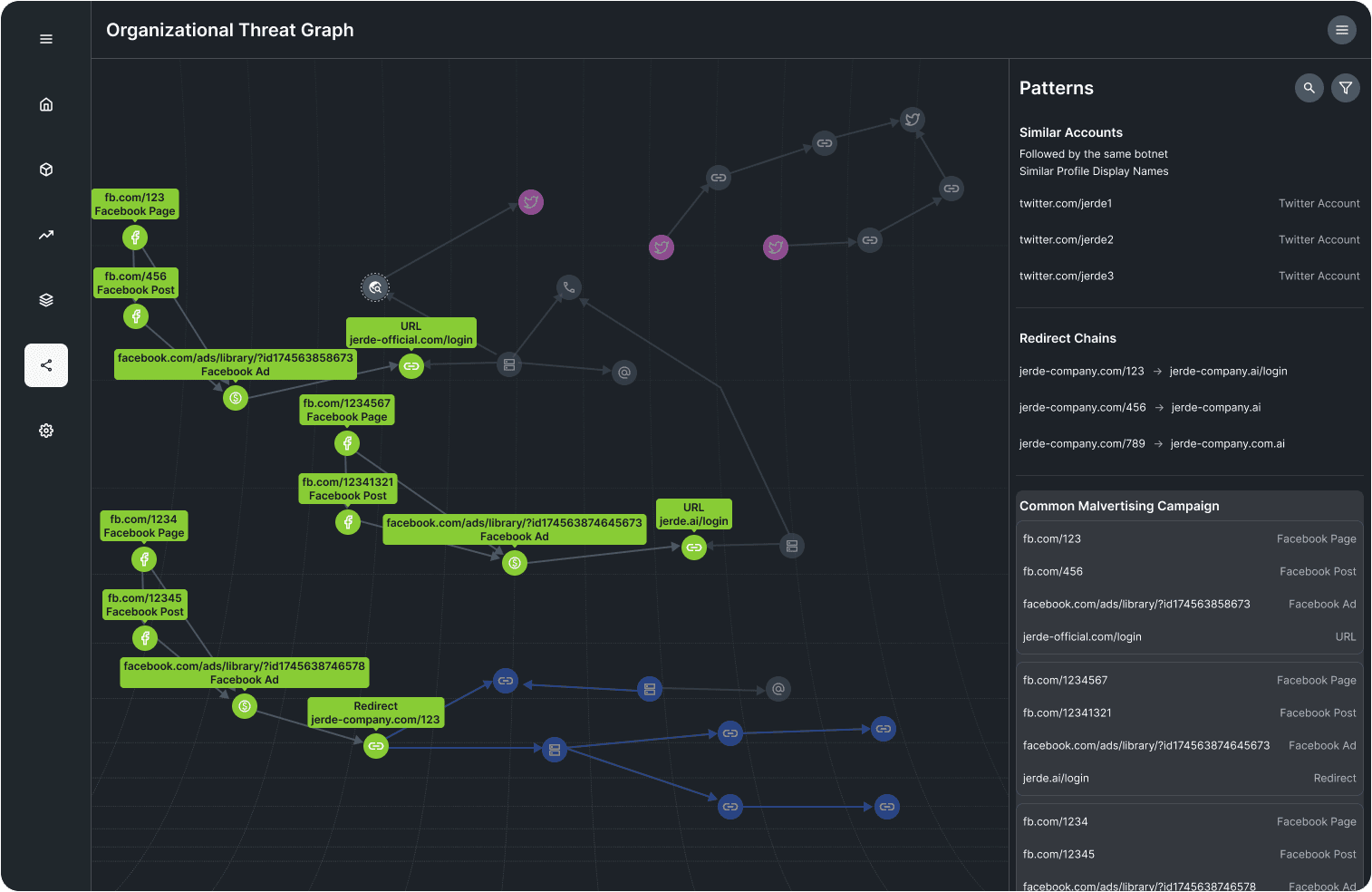This screenshot has width=1372, height=892.
Task: Open the hamburger menu in left sidebar
Action: [x=46, y=39]
